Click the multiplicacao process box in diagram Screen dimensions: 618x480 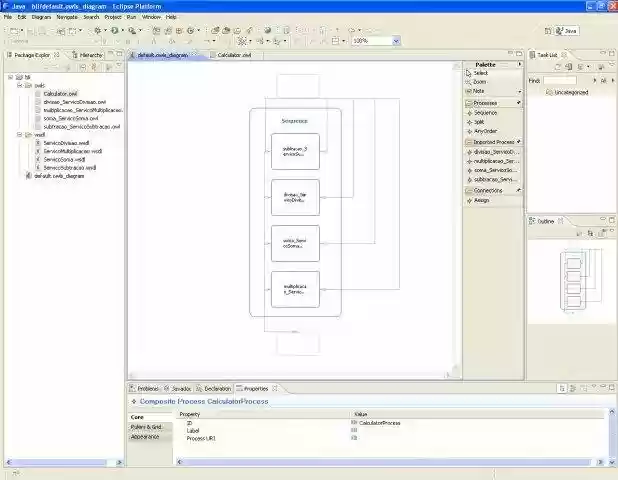click(295, 289)
